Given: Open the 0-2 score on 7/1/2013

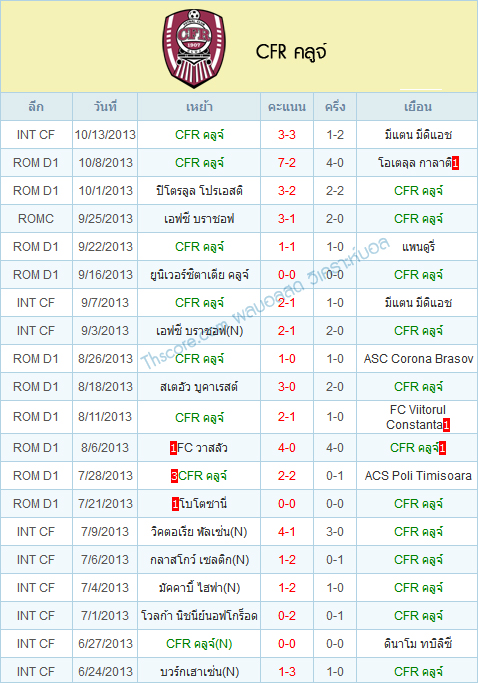Looking at the screenshot, I should click(287, 616).
